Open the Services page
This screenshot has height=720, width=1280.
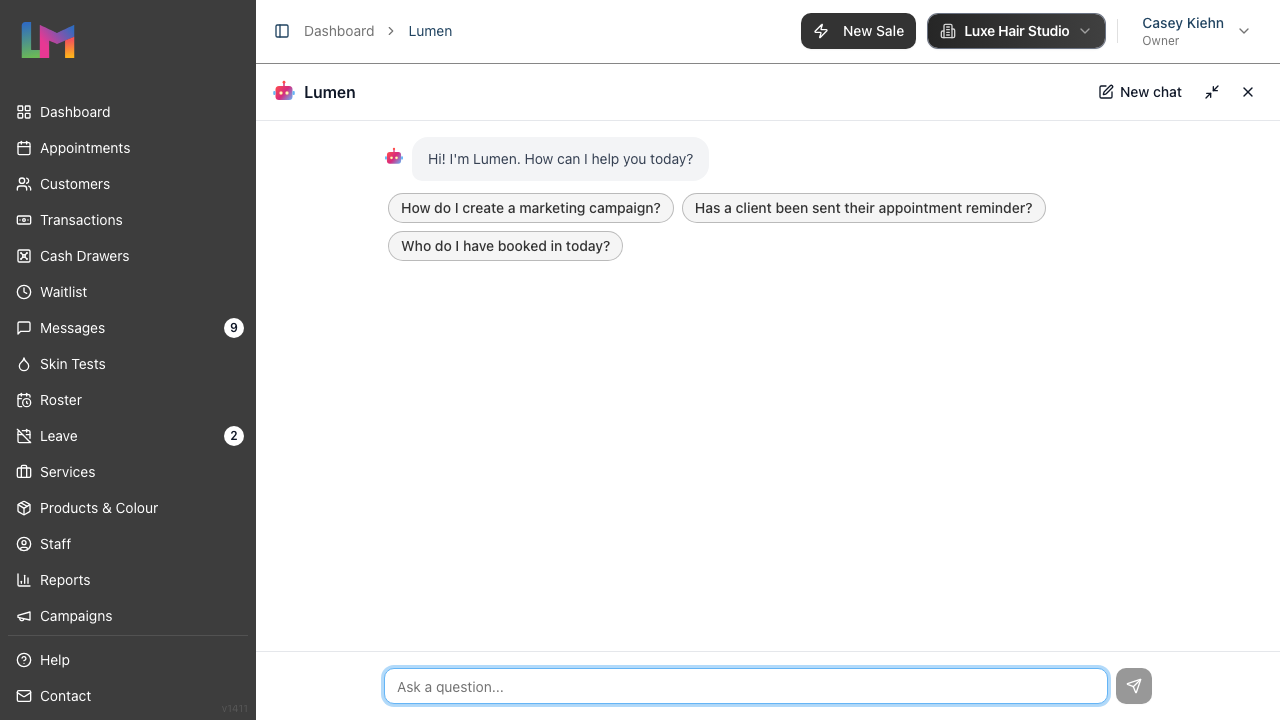tap(128, 472)
